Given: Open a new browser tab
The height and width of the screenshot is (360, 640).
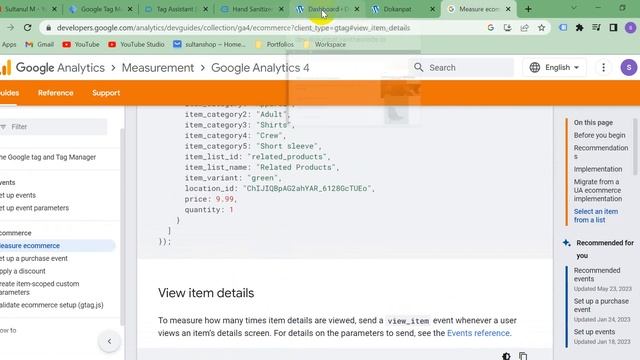Looking at the screenshot, I should click(528, 9).
